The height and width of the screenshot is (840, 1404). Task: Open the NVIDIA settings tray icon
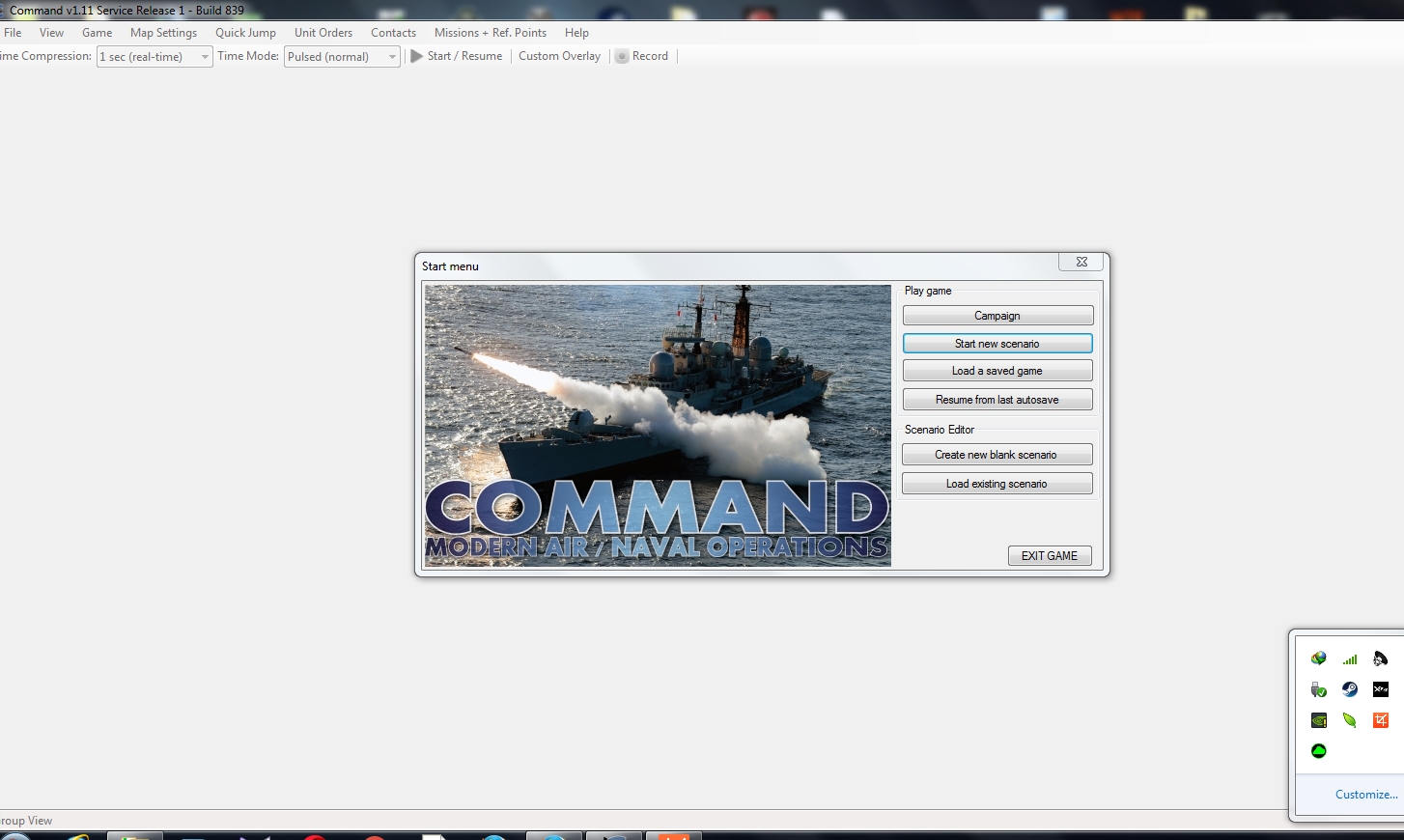click(x=1318, y=720)
